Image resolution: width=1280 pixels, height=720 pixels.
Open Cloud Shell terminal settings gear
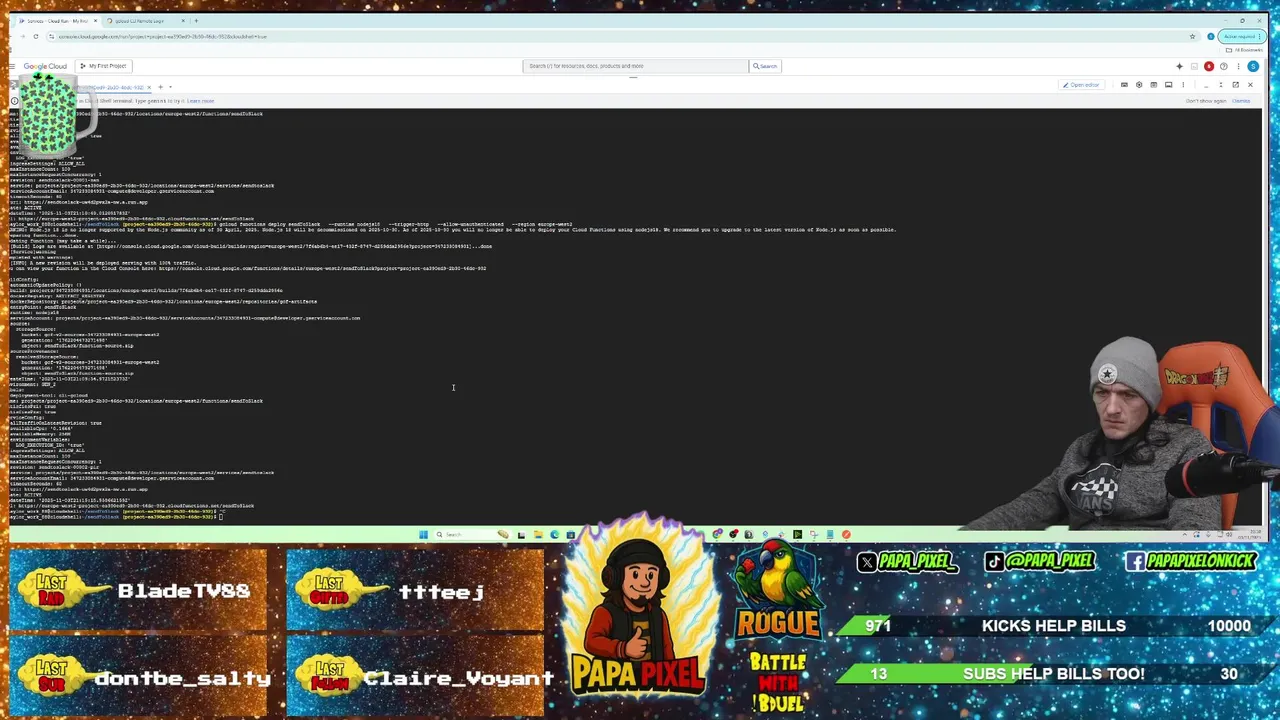1139,85
